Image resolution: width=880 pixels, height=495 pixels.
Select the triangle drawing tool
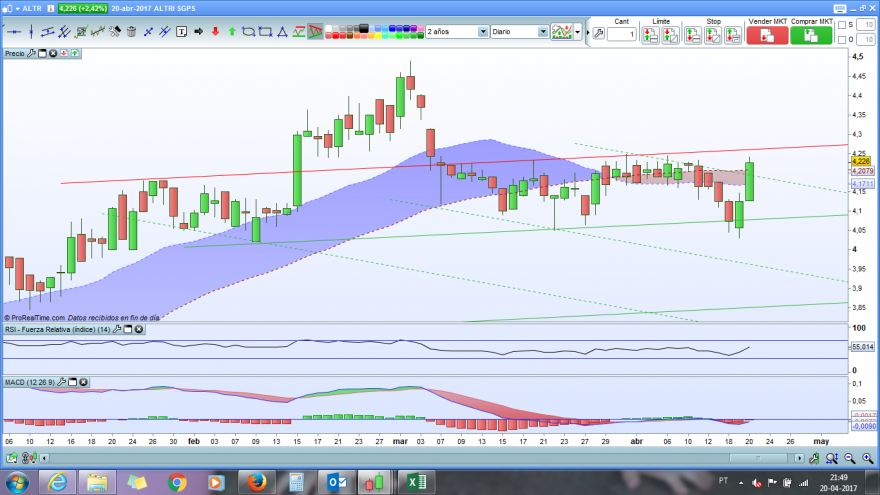pos(282,32)
